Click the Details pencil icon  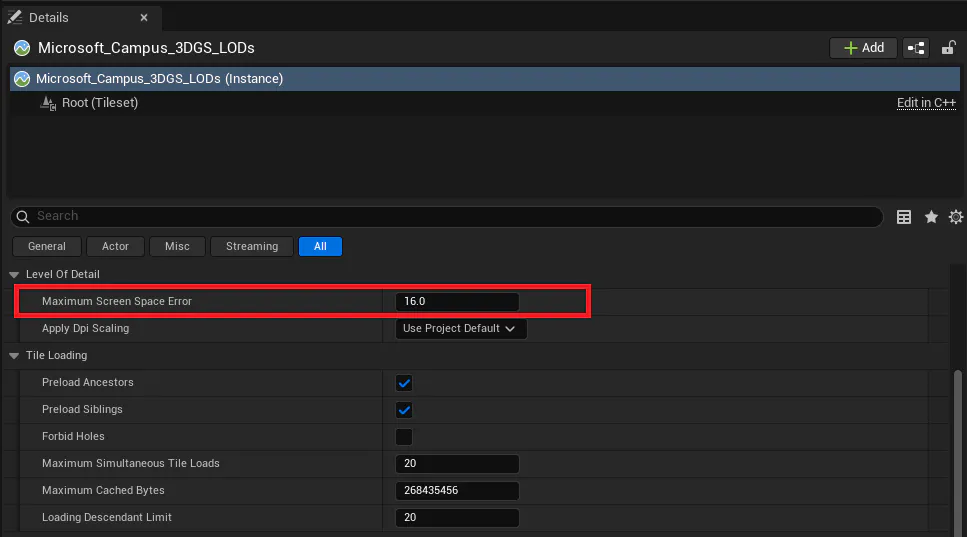[x=15, y=17]
